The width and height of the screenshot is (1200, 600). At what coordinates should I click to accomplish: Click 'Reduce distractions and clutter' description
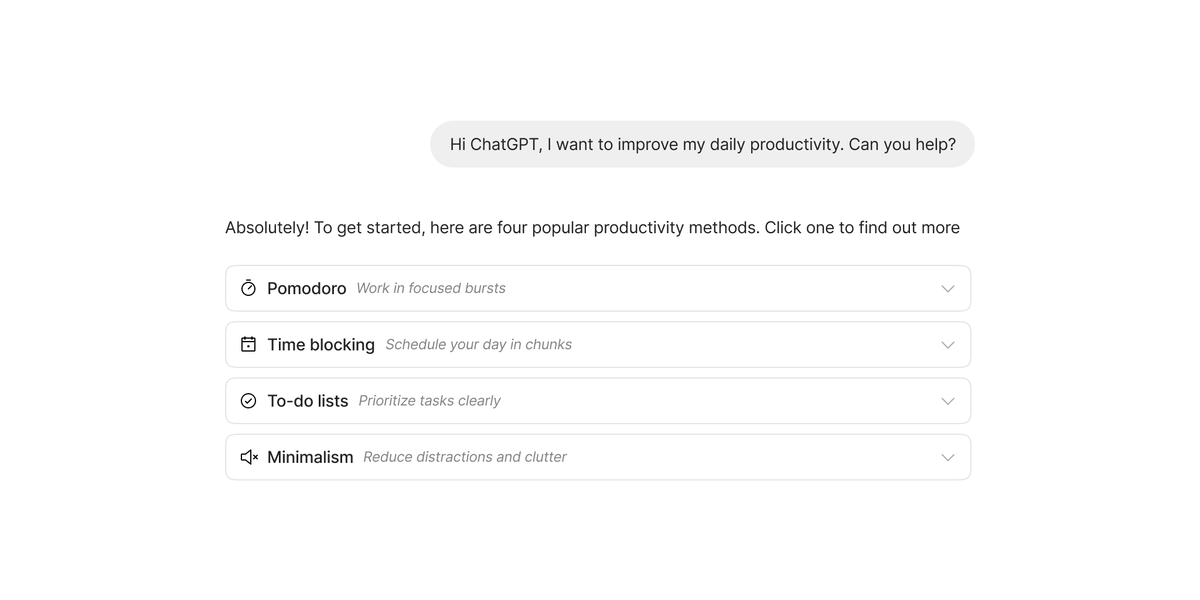point(465,457)
